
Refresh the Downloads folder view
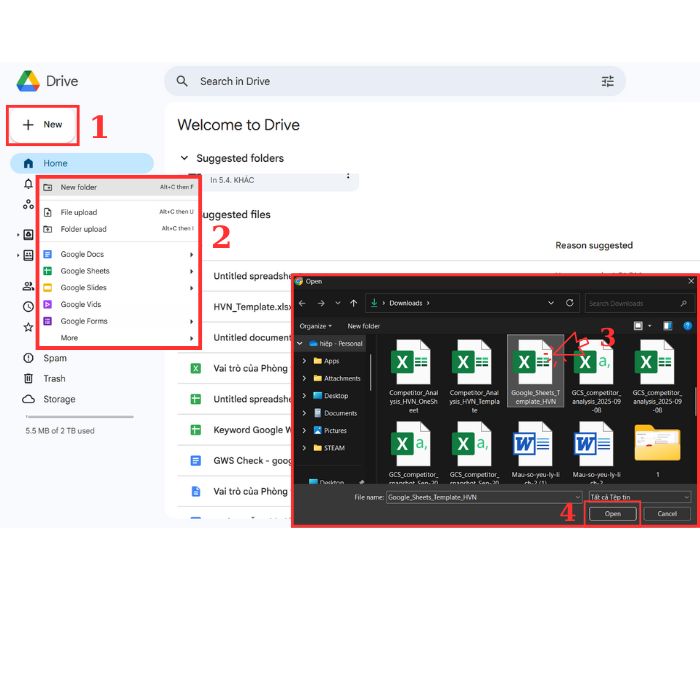click(x=569, y=303)
